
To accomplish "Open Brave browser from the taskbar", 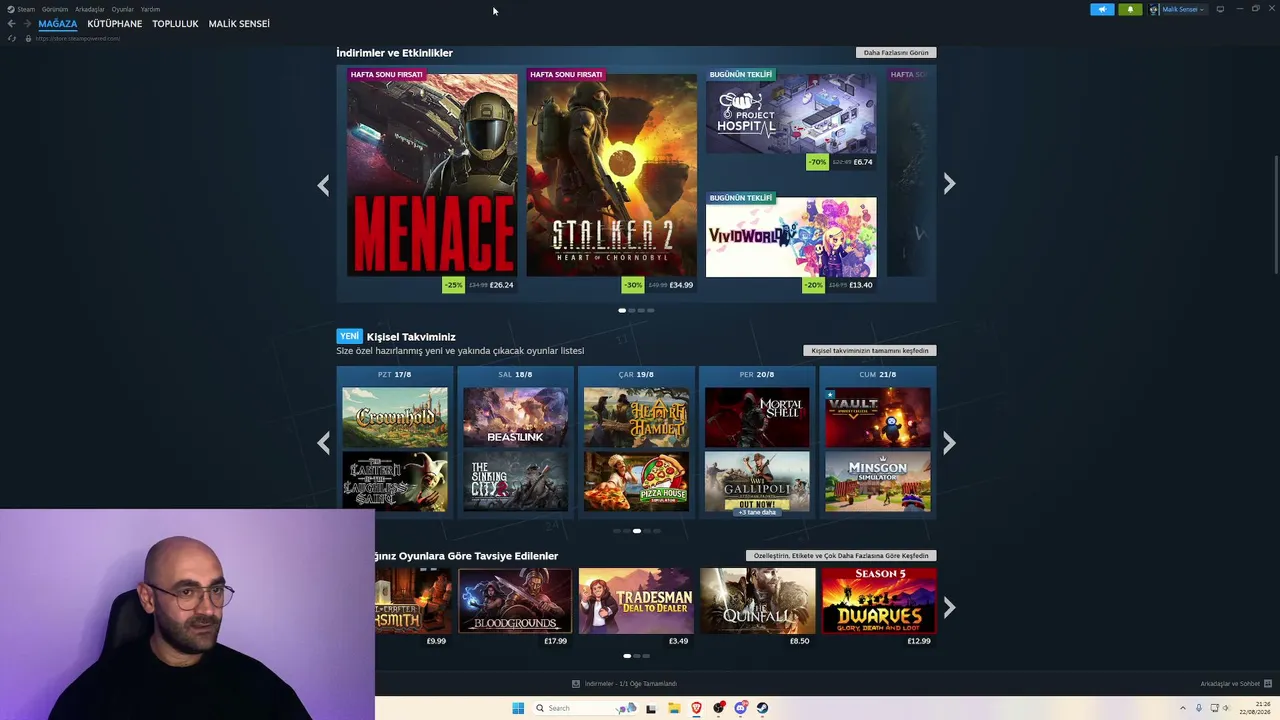I will click(x=697, y=708).
